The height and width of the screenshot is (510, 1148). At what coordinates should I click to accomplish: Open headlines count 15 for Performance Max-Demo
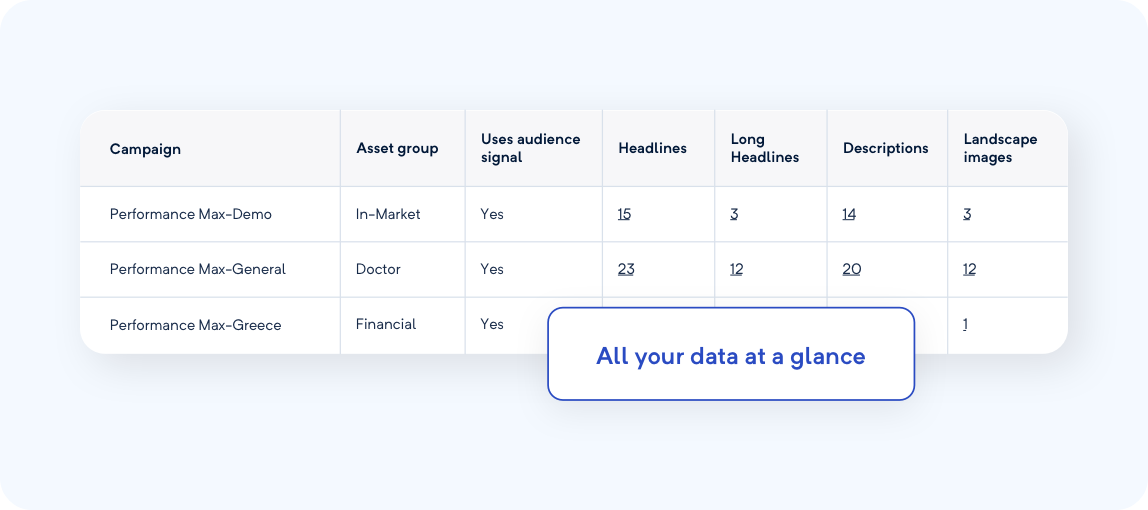point(624,214)
